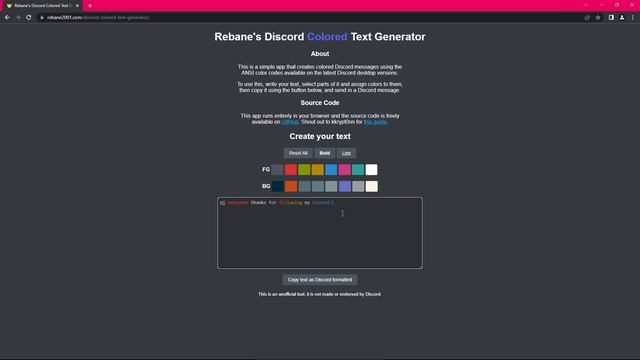
Task: Pick the dark navy background color
Action: pos(278,186)
